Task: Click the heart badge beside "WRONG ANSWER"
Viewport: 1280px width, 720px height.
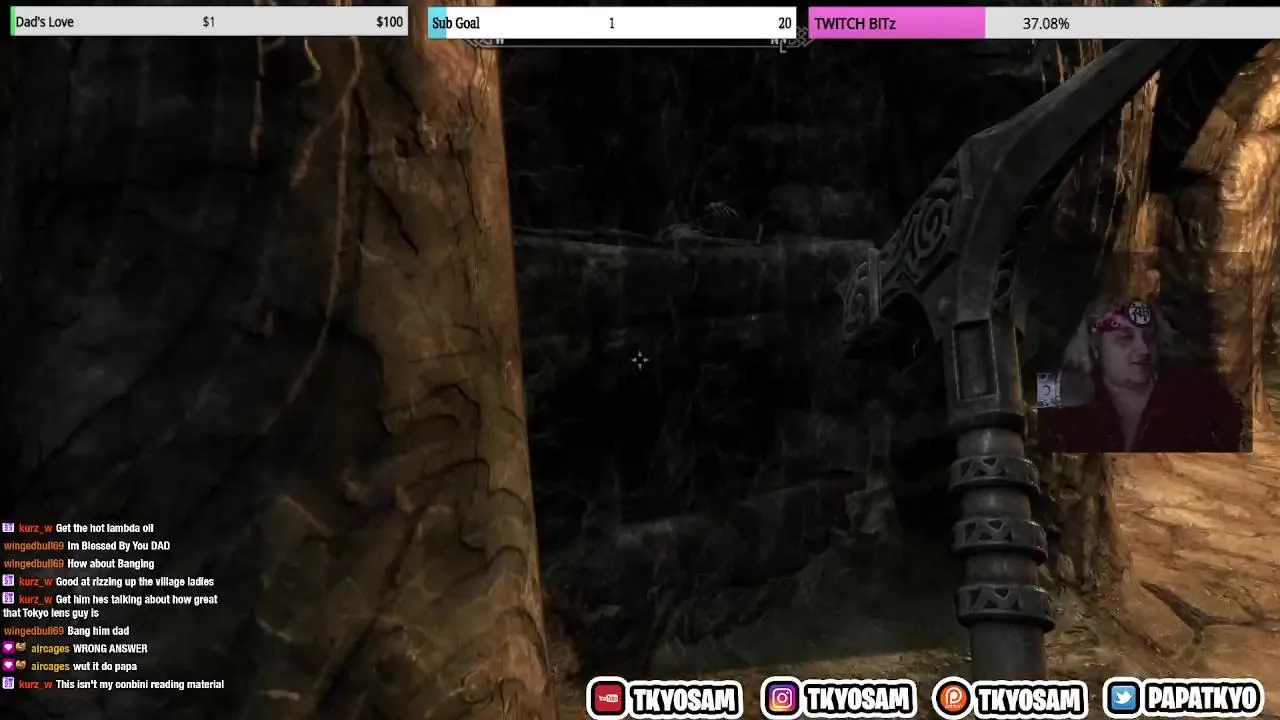Action: click(x=8, y=648)
